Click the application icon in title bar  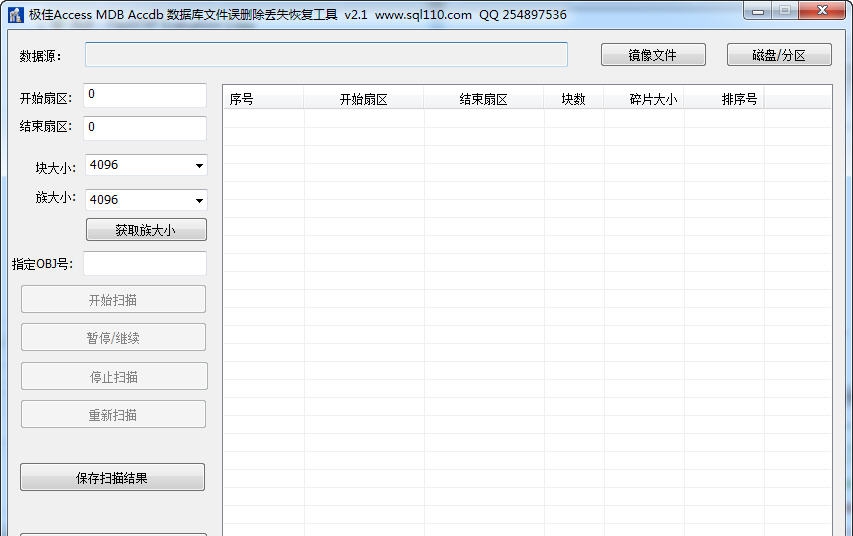click(x=16, y=15)
